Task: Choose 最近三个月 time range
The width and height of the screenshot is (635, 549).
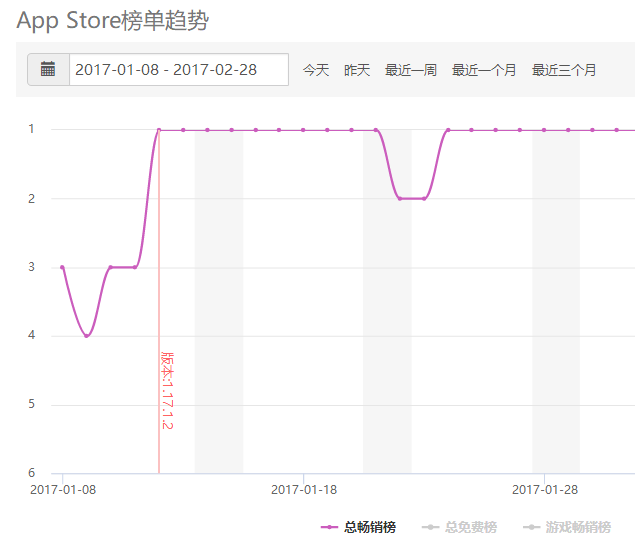Action: pyautogui.click(x=564, y=70)
